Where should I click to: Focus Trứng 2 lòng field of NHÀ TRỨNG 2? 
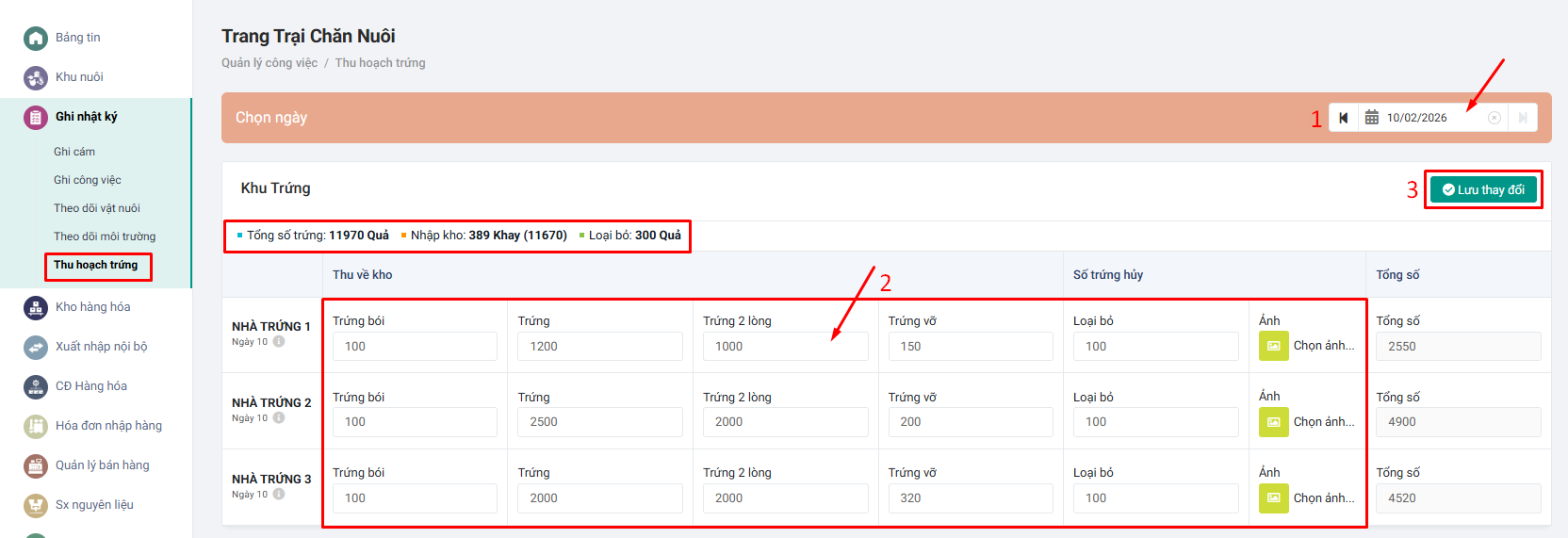tap(785, 422)
